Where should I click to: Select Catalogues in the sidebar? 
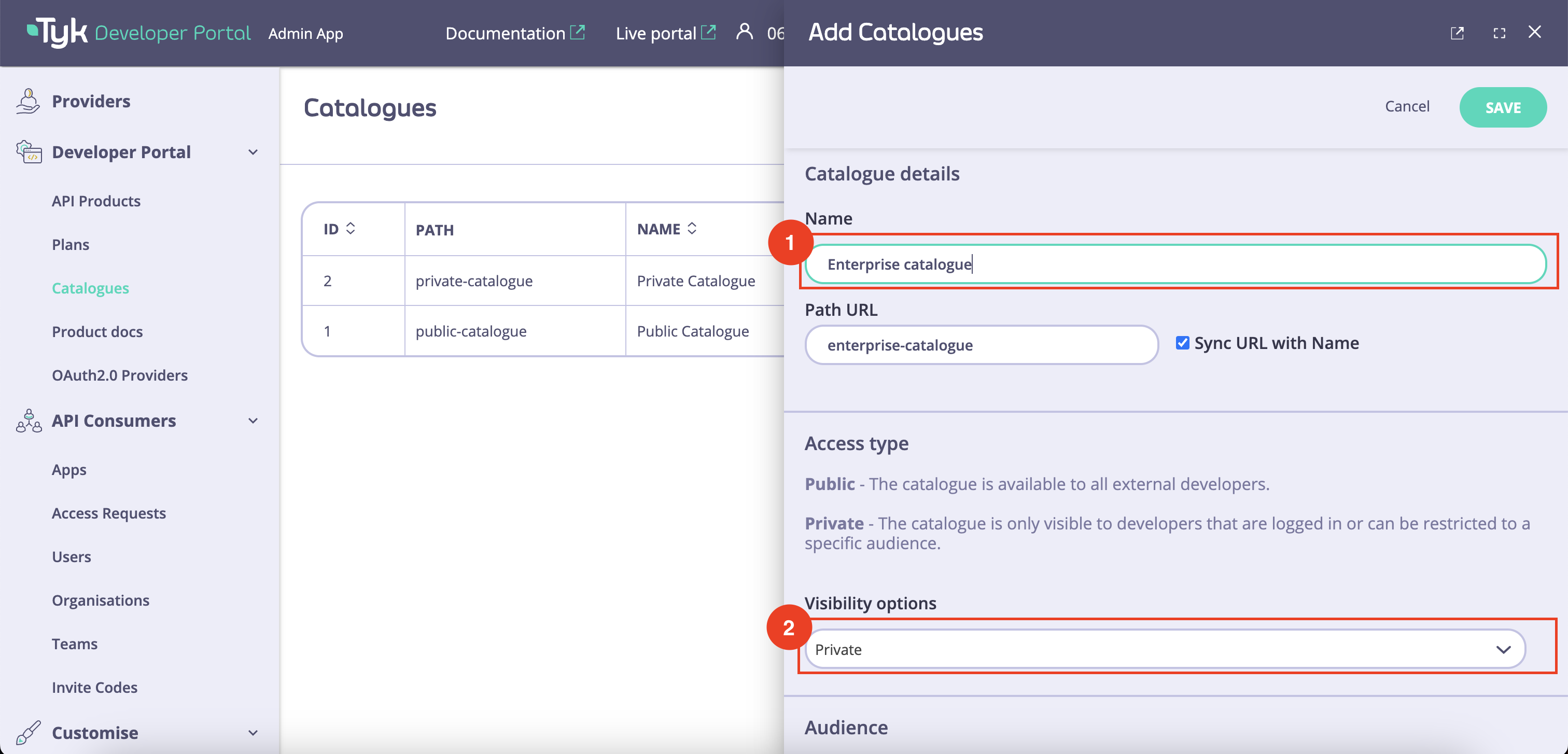click(90, 288)
